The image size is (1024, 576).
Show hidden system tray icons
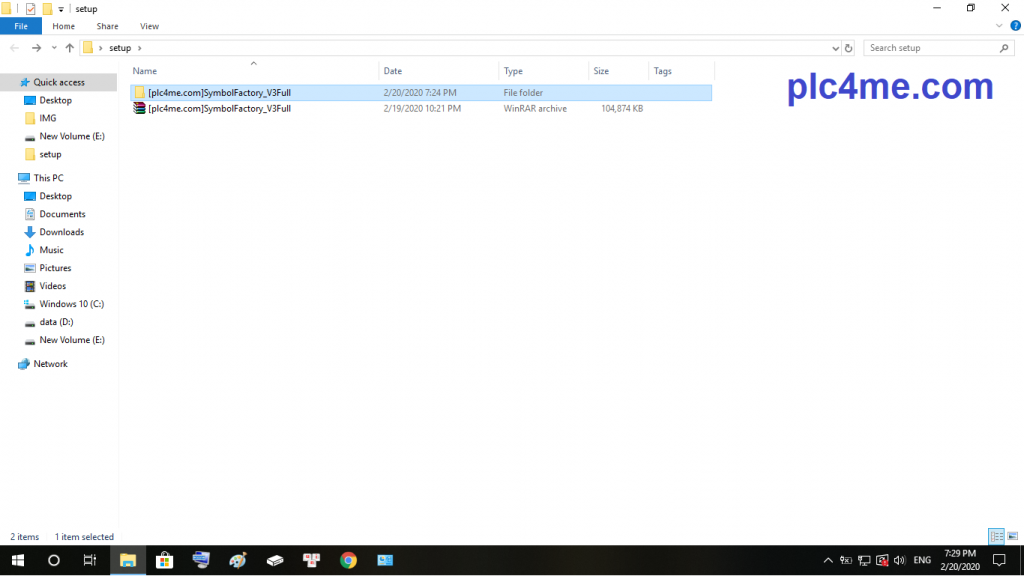coord(827,560)
